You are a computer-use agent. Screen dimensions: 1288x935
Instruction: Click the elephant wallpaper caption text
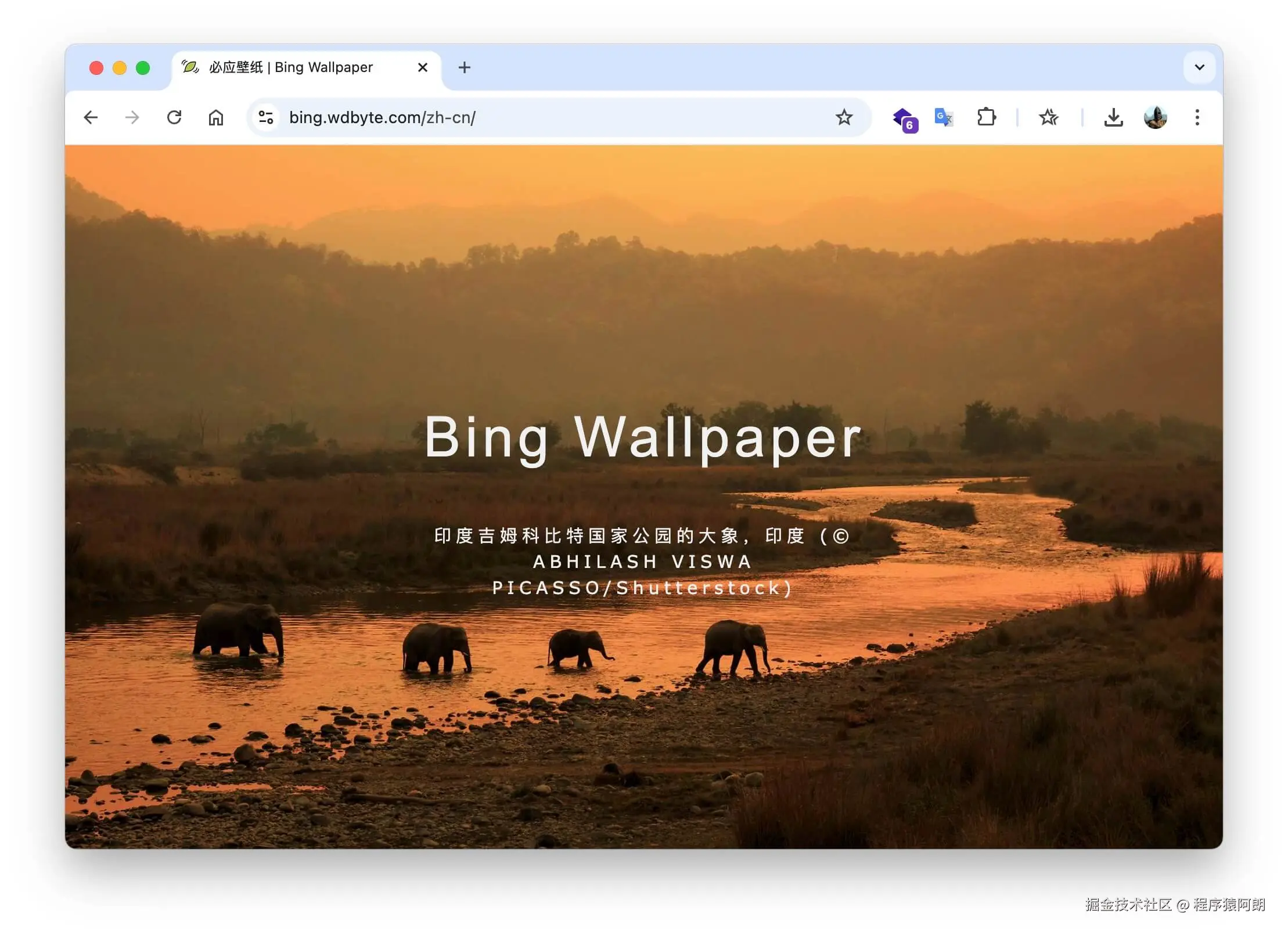[x=642, y=562]
